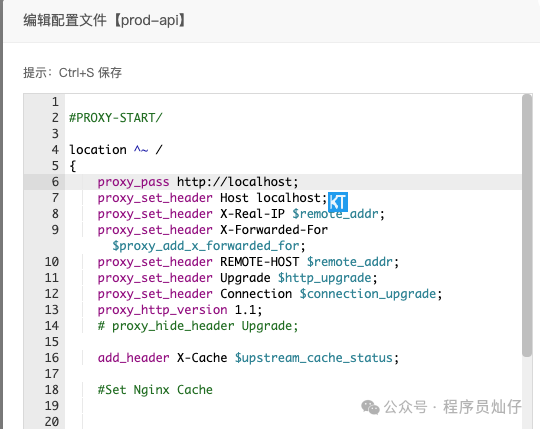Click the KT highlighted marker on line 7
Viewport: 540px width, 429px height.
338,202
